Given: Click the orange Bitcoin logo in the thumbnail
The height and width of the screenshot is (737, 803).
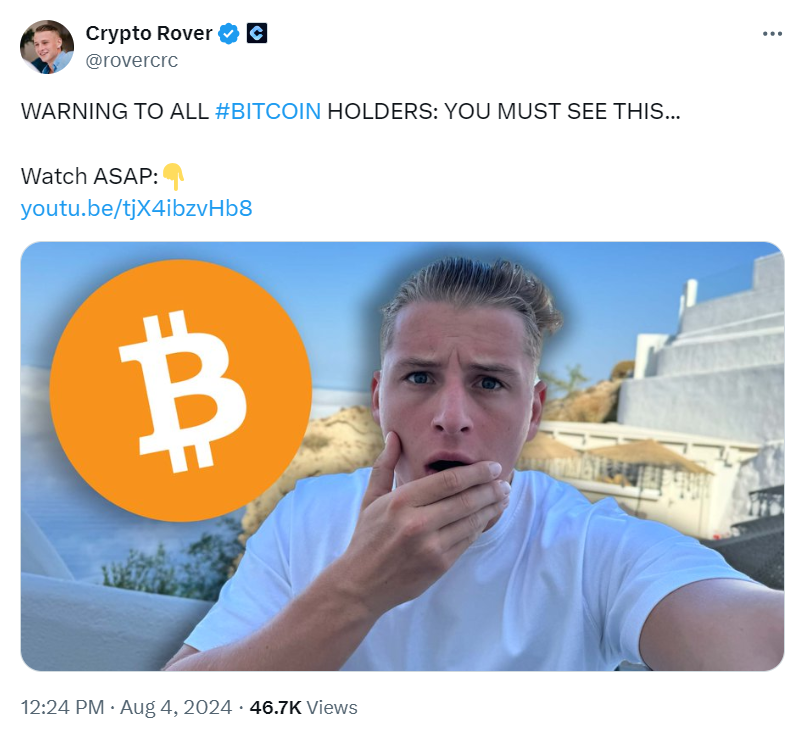Looking at the screenshot, I should [x=181, y=390].
